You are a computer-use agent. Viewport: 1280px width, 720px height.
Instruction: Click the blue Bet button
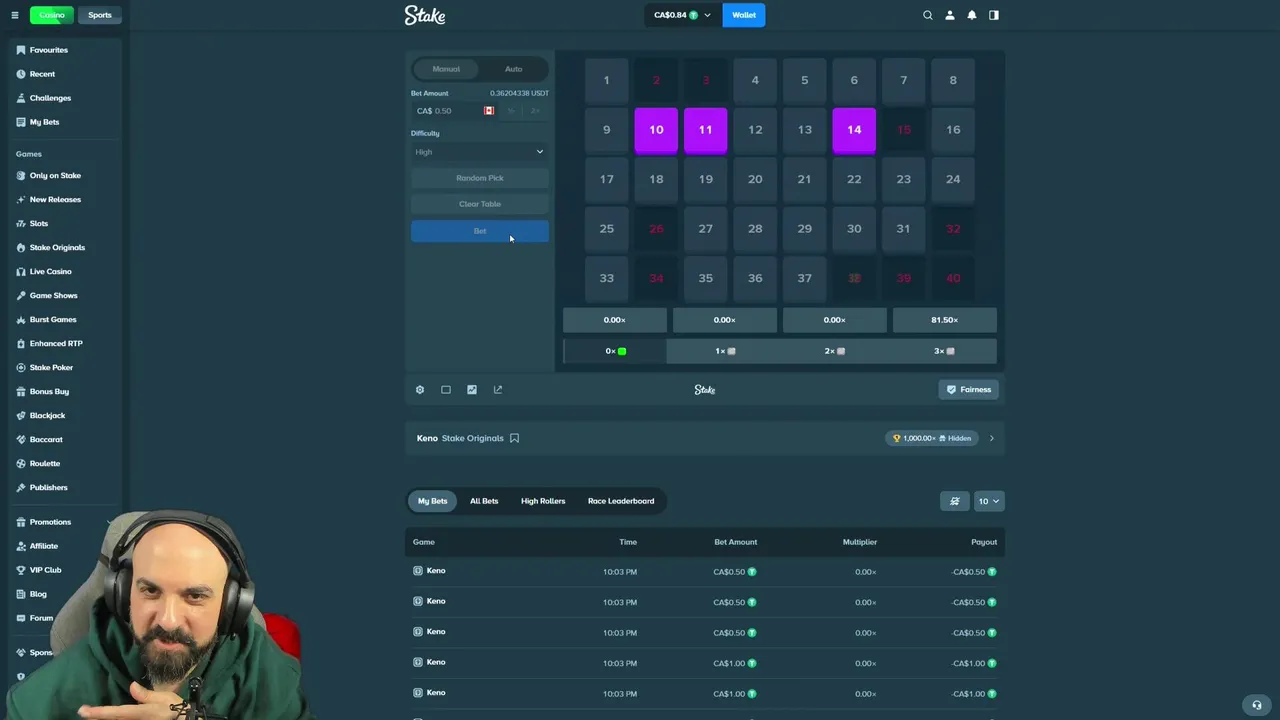point(480,231)
